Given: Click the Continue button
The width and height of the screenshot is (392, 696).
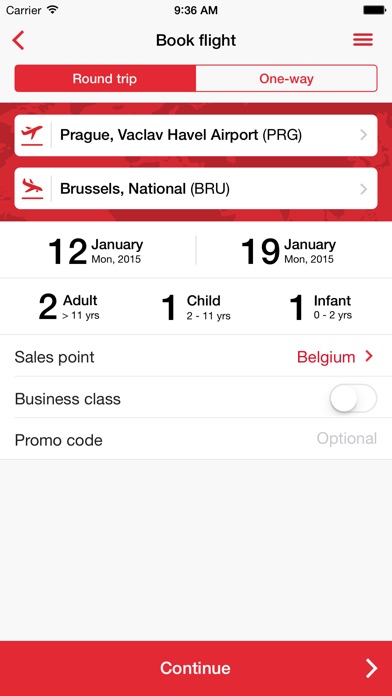Looking at the screenshot, I should tap(196, 668).
